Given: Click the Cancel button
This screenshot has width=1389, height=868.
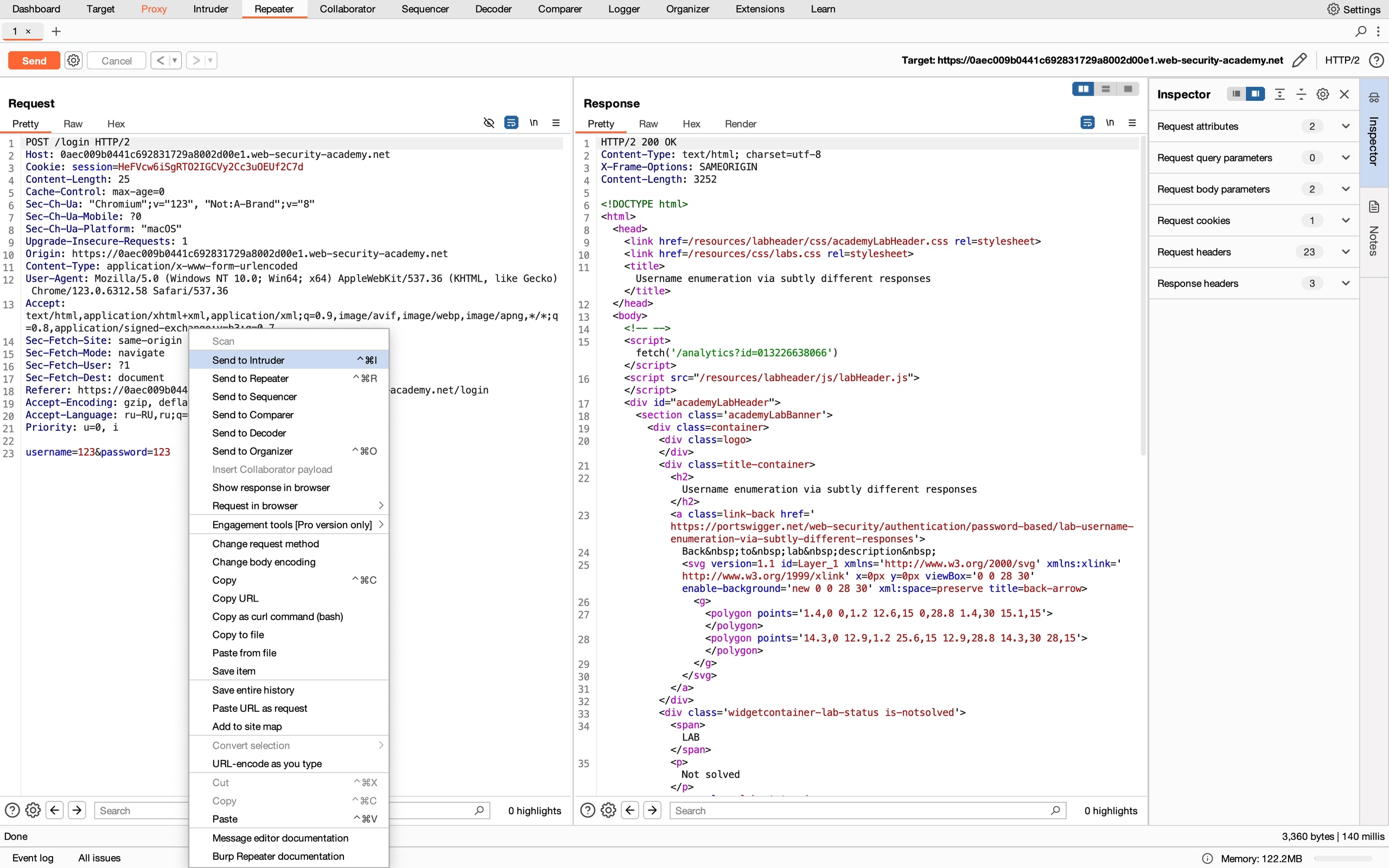Looking at the screenshot, I should [117, 60].
